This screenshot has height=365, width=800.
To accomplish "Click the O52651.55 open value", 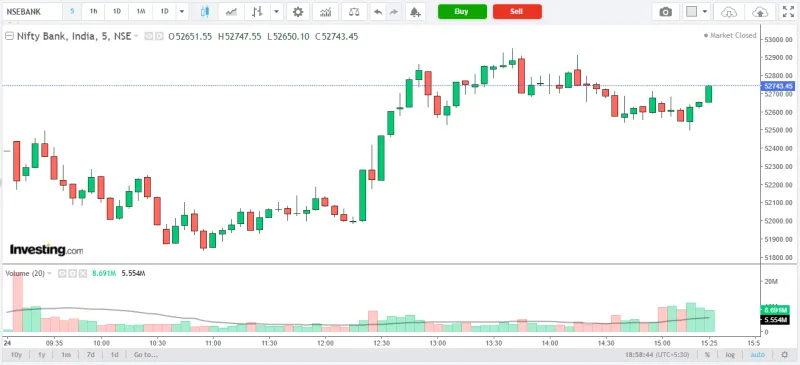I will (190, 36).
